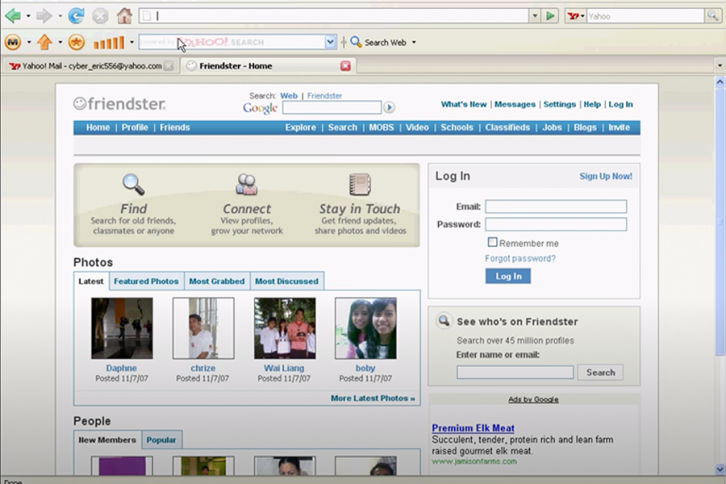Open boby's photo thumbnail
The height and width of the screenshot is (484, 726).
click(366, 328)
